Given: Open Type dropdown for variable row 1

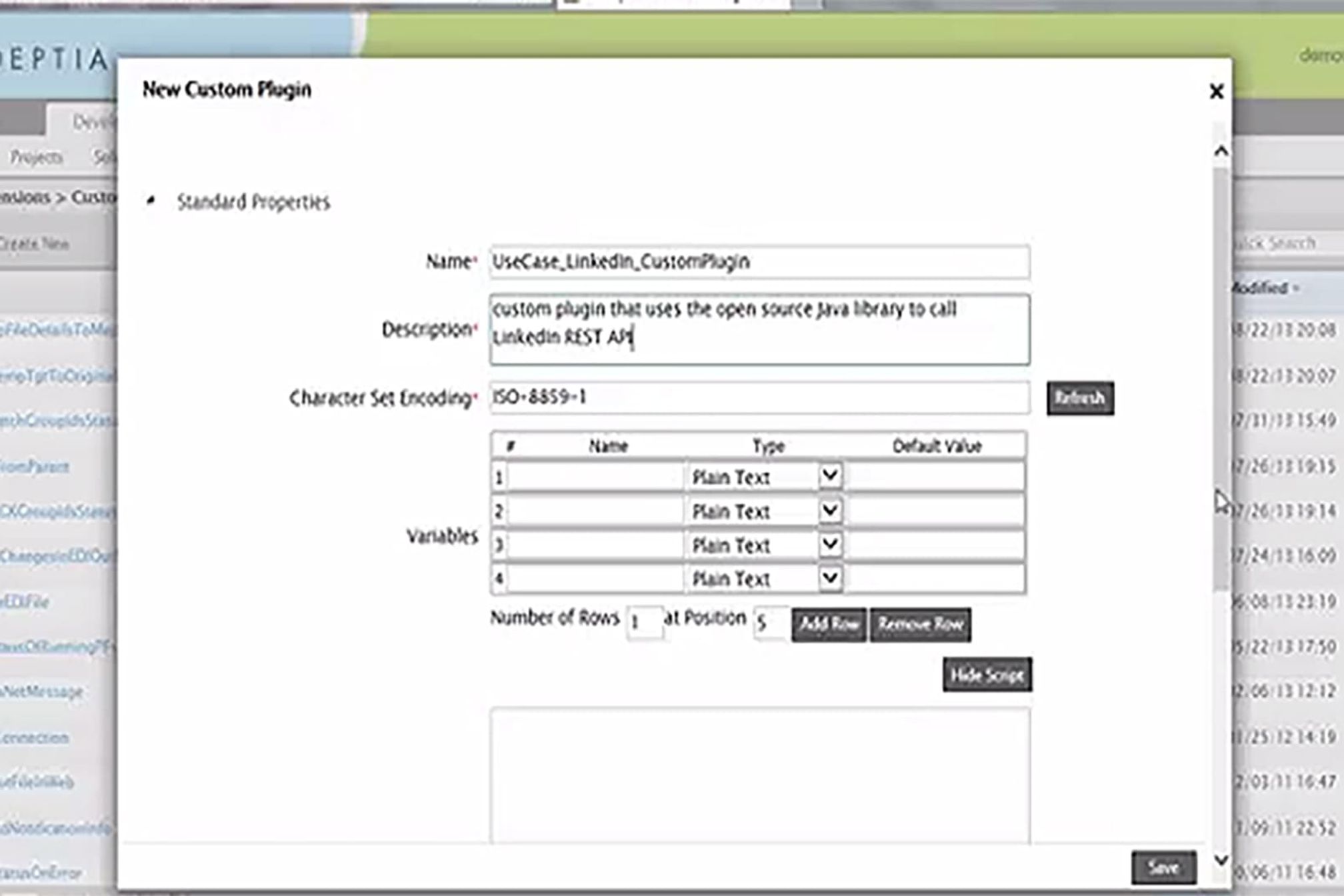Looking at the screenshot, I should 829,477.
